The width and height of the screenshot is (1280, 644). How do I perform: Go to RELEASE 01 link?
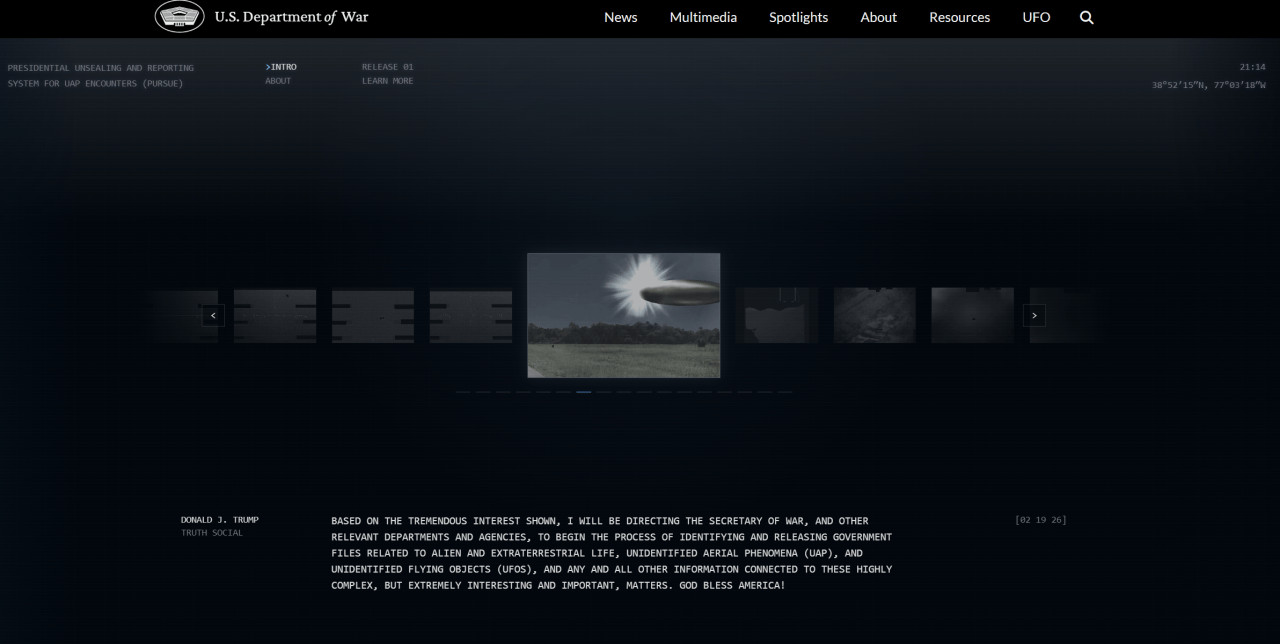pos(388,67)
